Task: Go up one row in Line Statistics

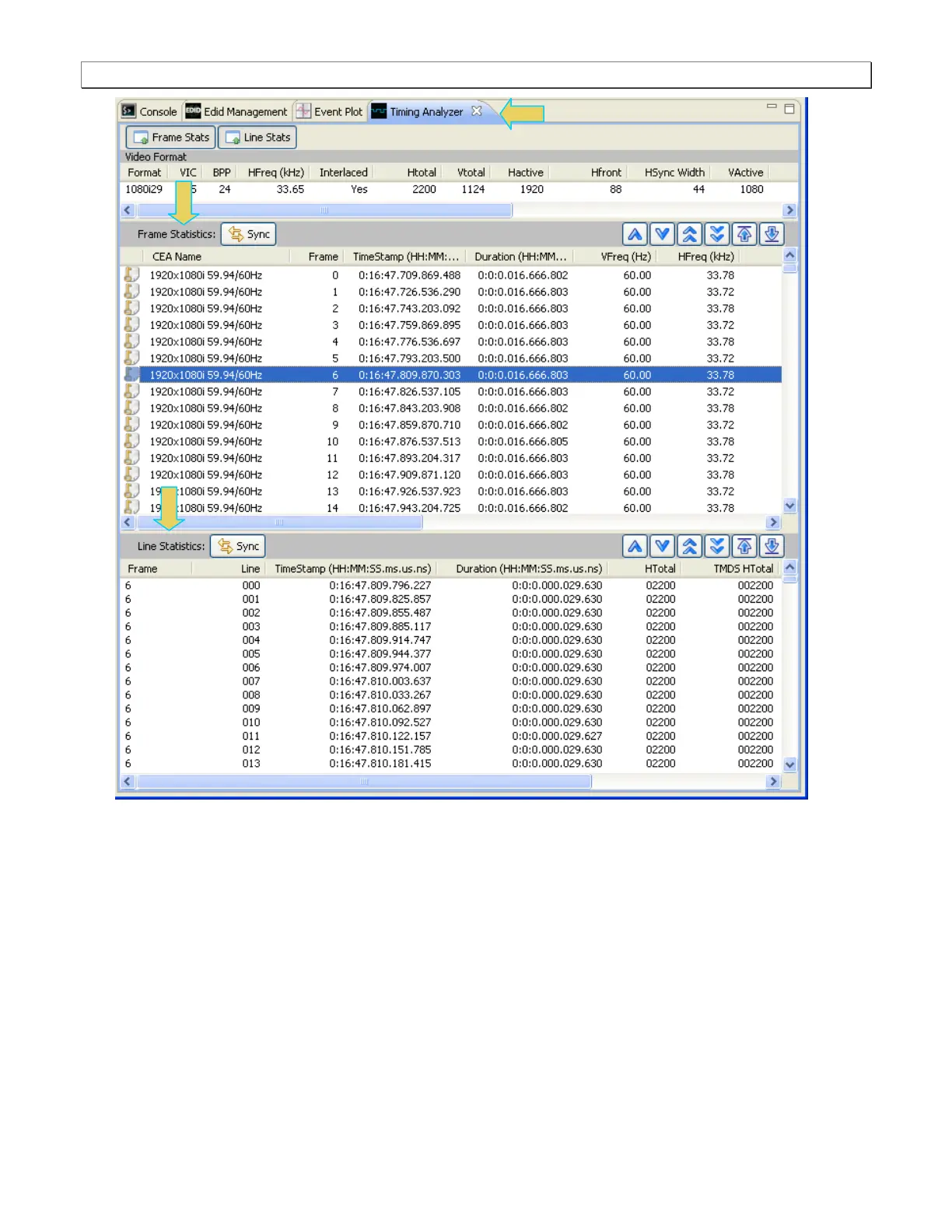Action: [635, 546]
